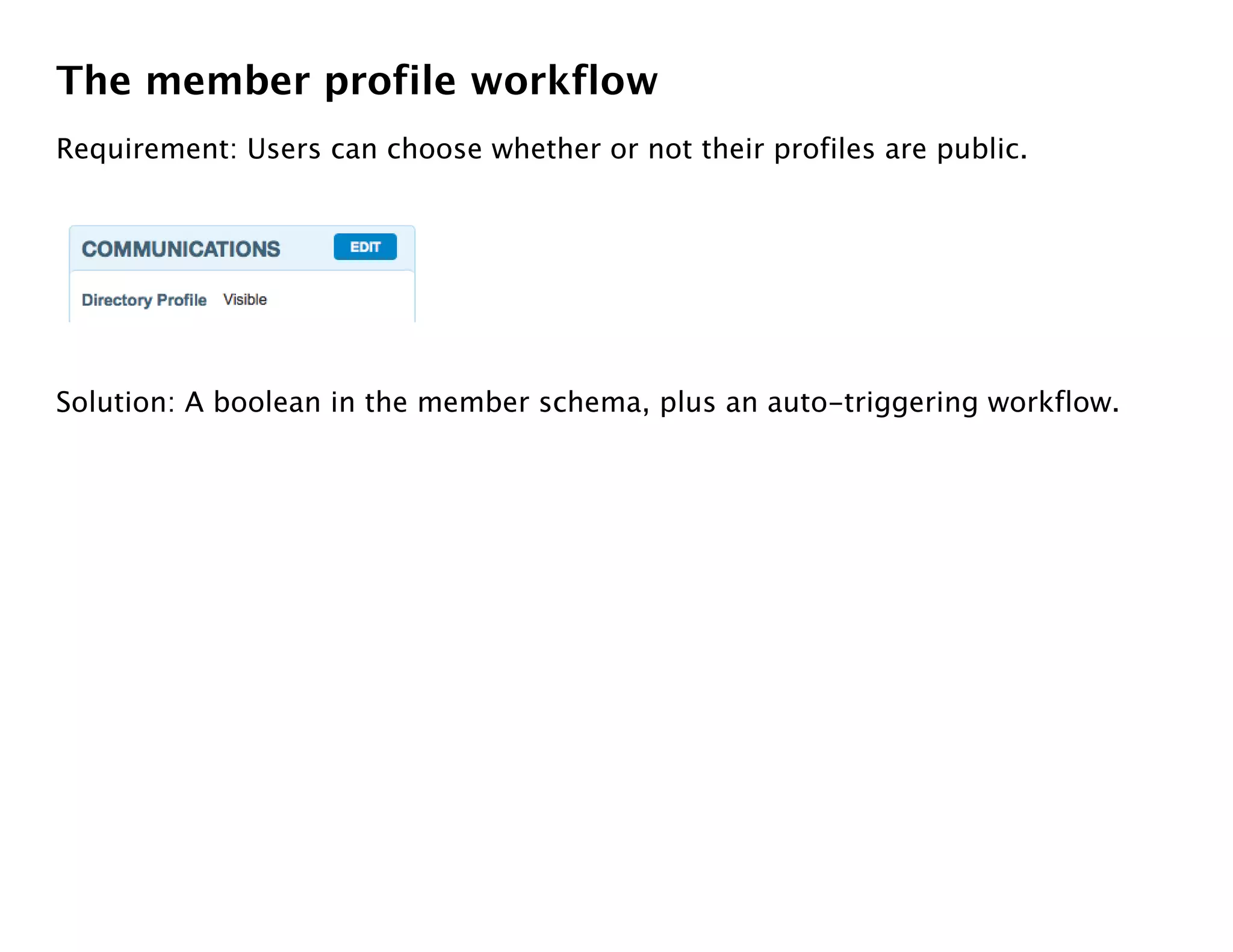Click the blue EDIT button
The image size is (1233, 952).
(x=365, y=247)
